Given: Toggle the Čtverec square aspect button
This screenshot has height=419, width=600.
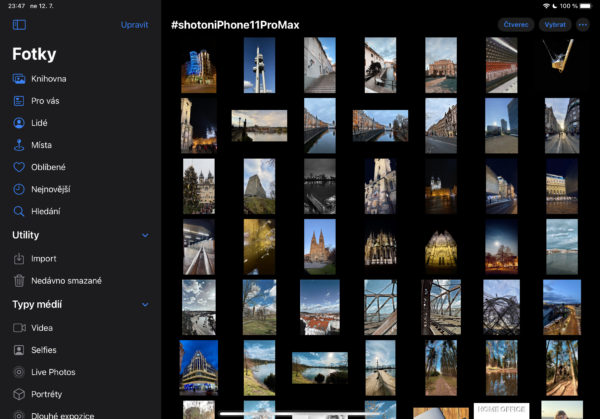Looking at the screenshot, I should pos(515,24).
